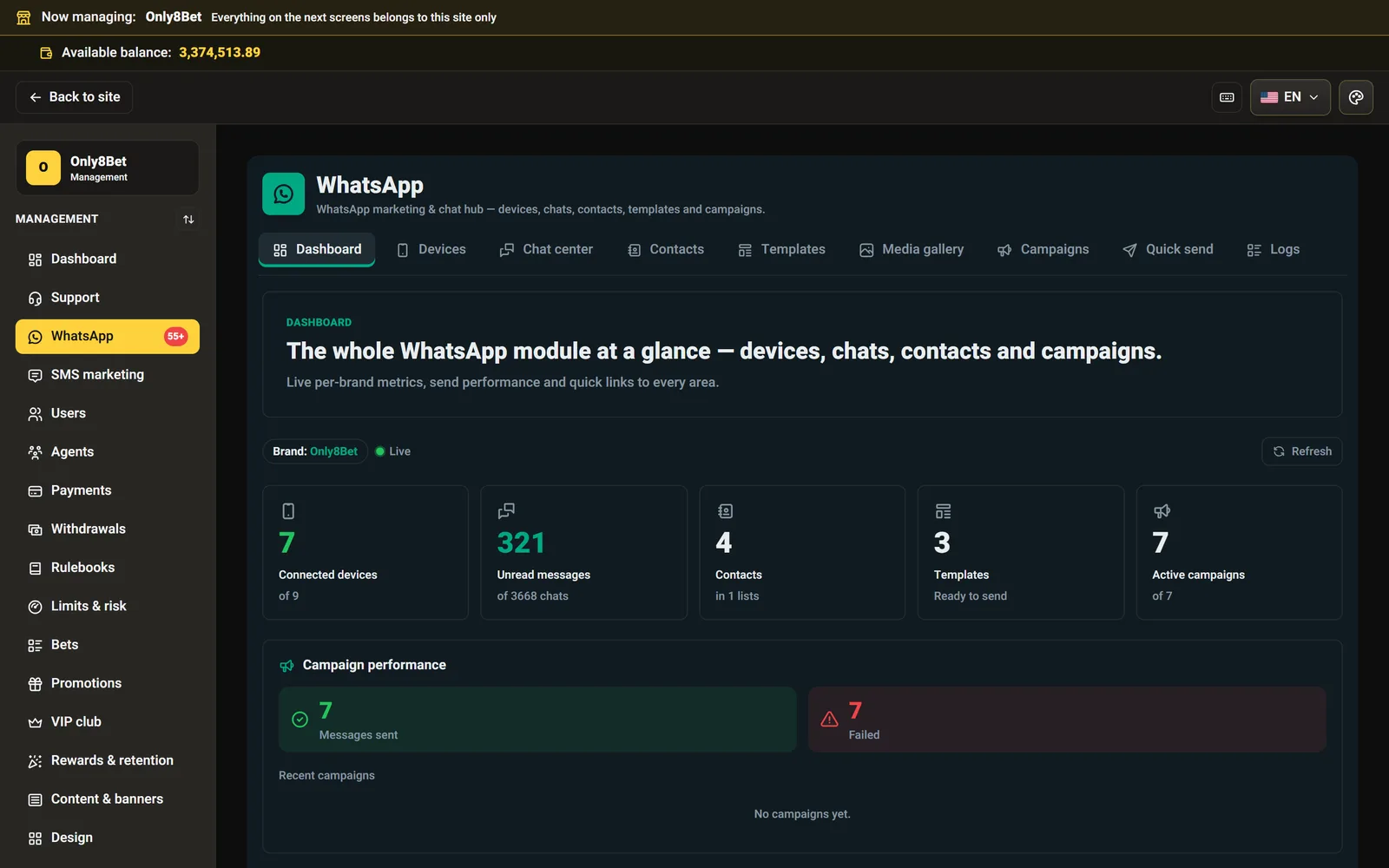
Task: Toggle the Management section sort arrows
Action: pos(188,220)
